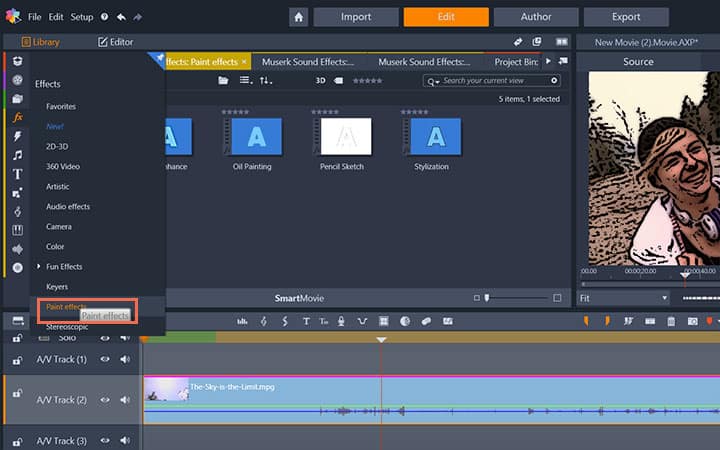Open the File menu
Screen dimensions: 720x450
[x=34, y=17]
